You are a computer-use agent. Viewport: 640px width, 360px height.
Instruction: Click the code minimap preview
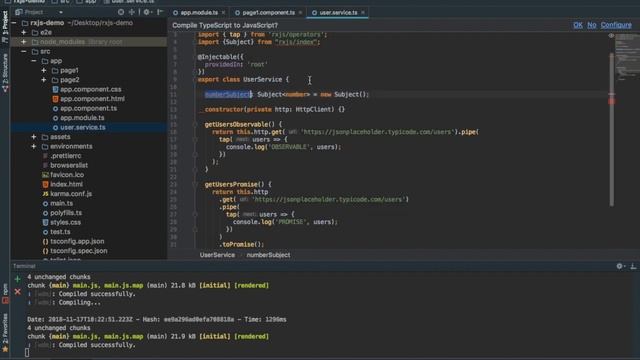[627, 57]
